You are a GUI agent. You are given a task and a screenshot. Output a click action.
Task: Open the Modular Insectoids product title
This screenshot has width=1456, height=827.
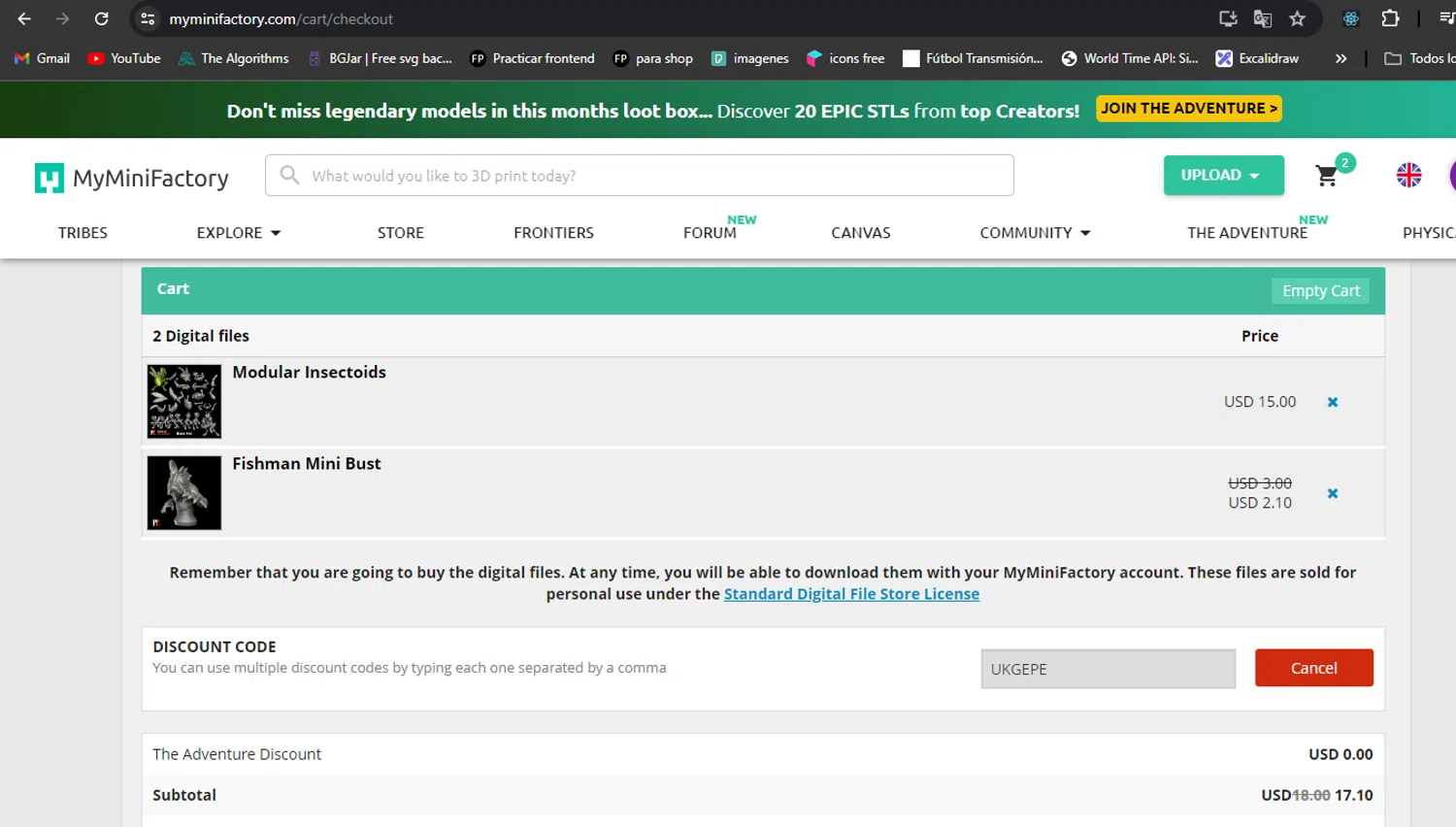point(309,372)
